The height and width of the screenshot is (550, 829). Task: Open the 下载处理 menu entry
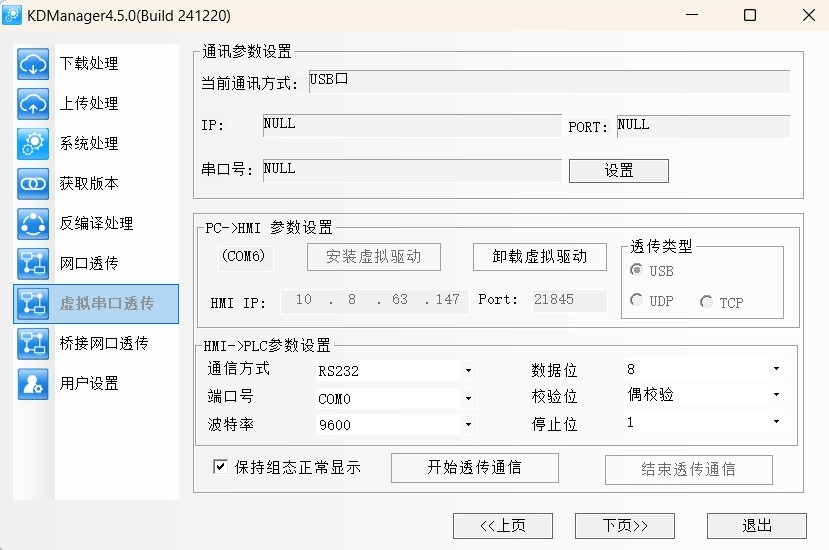pyautogui.click(x=89, y=63)
